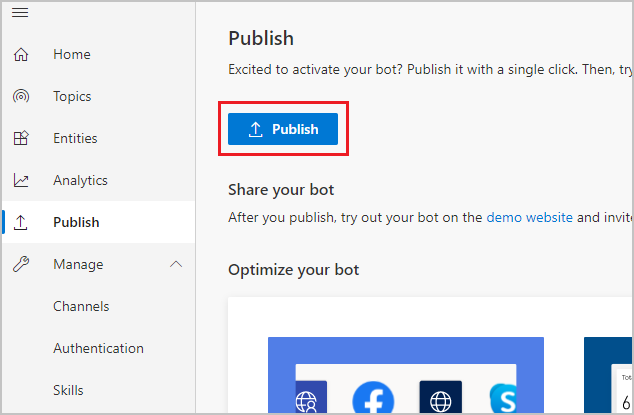Click the dark globe website icon
The height and width of the screenshot is (415, 634).
coord(438,398)
